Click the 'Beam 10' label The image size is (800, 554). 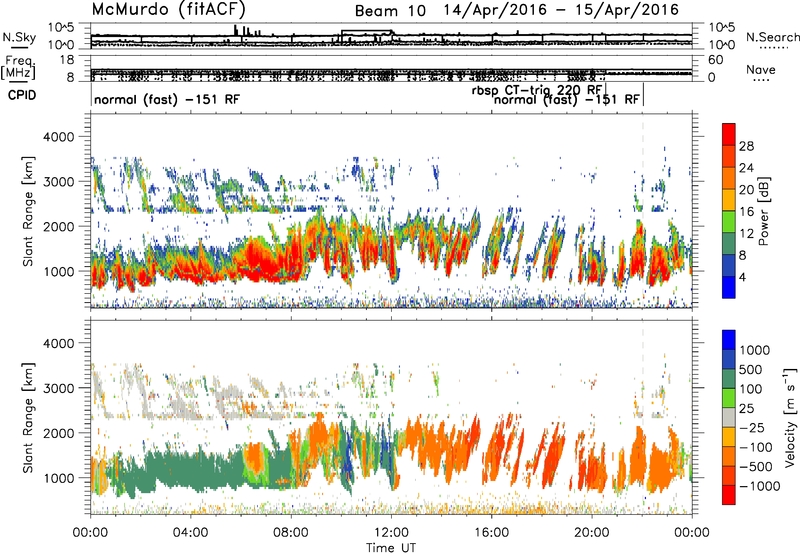pyautogui.click(x=390, y=11)
